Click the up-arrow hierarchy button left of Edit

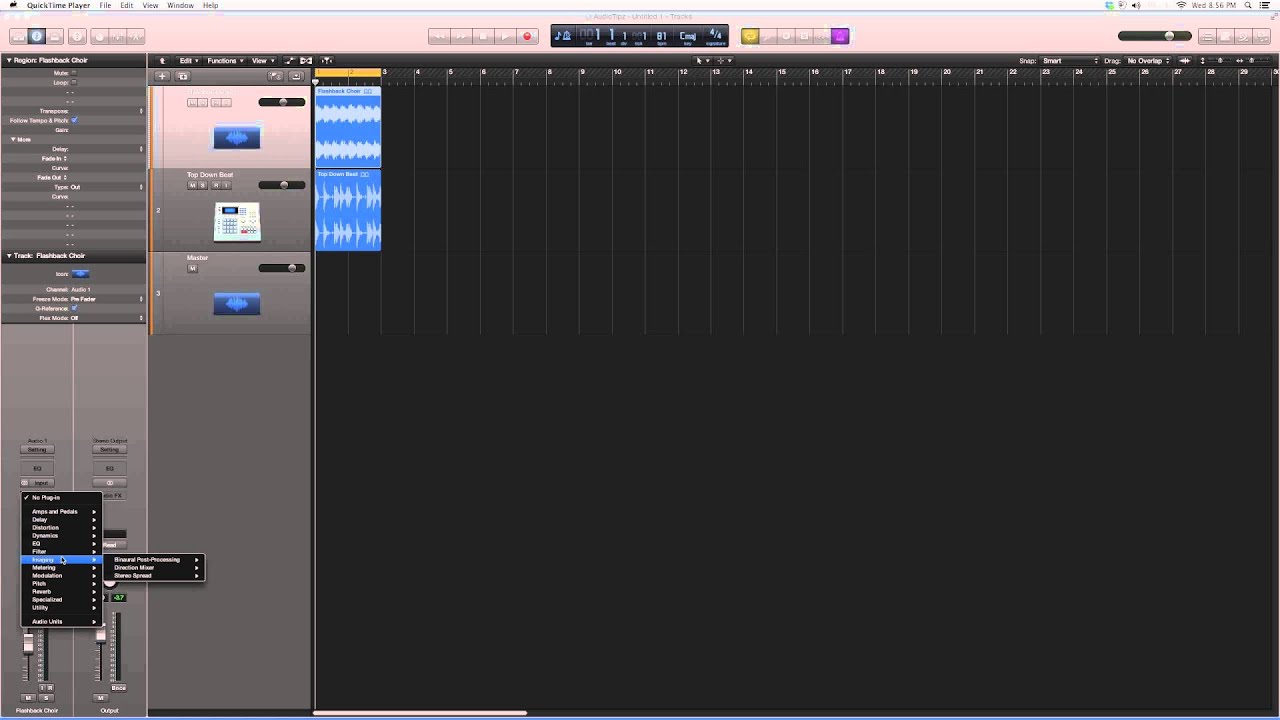pos(162,60)
